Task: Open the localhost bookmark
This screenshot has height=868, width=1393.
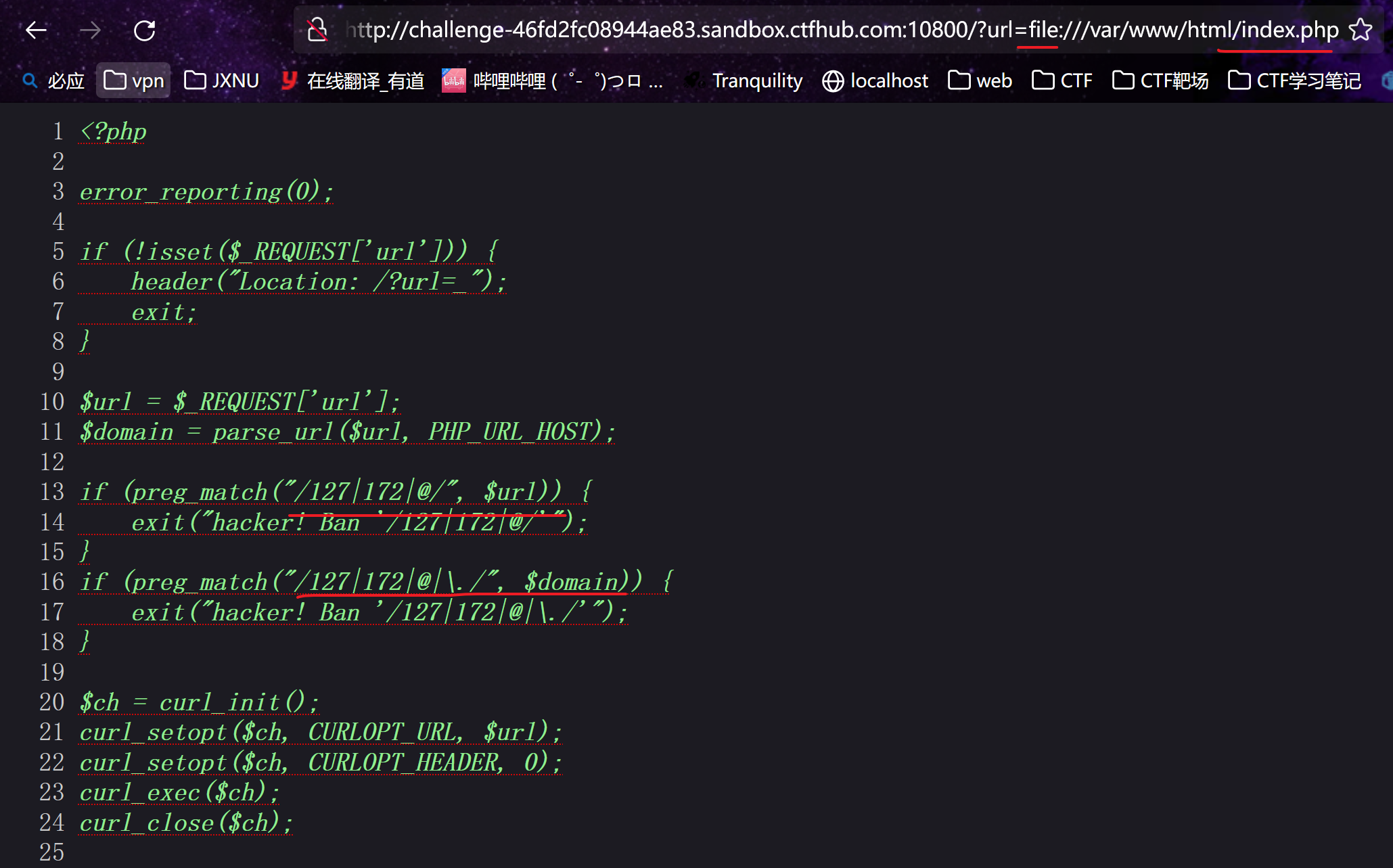Action: point(875,81)
